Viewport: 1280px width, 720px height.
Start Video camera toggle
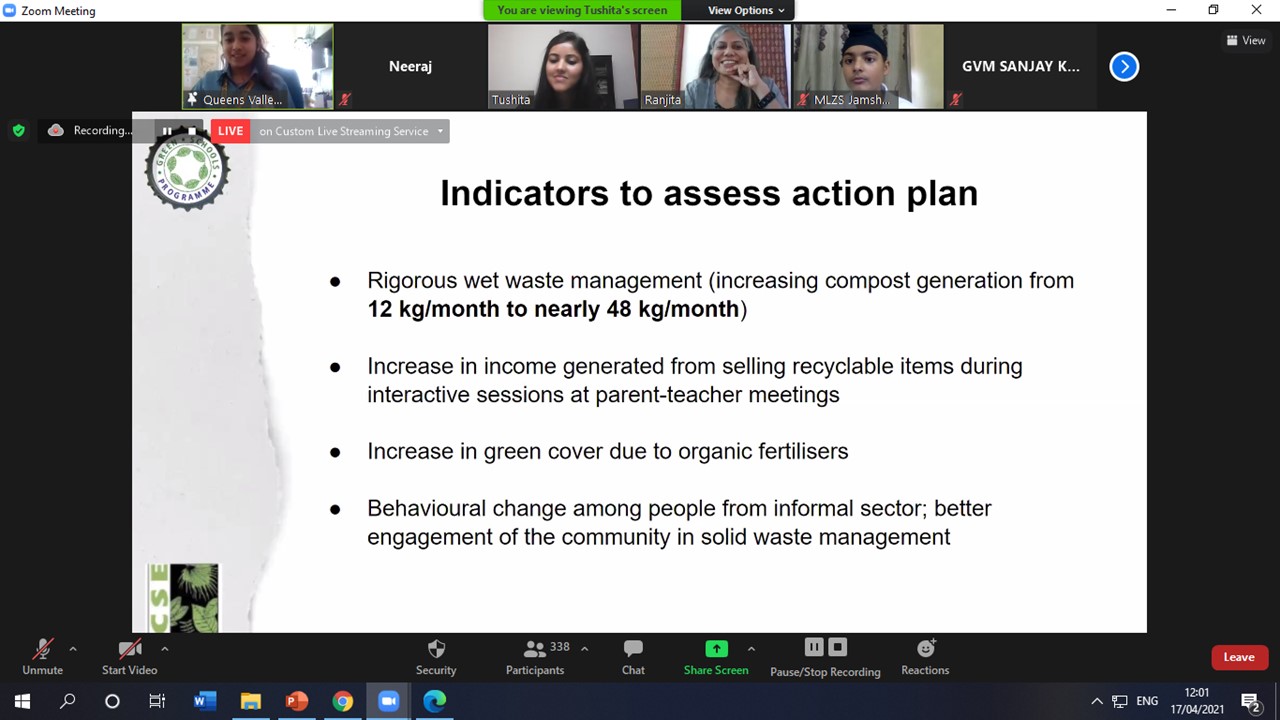129,656
